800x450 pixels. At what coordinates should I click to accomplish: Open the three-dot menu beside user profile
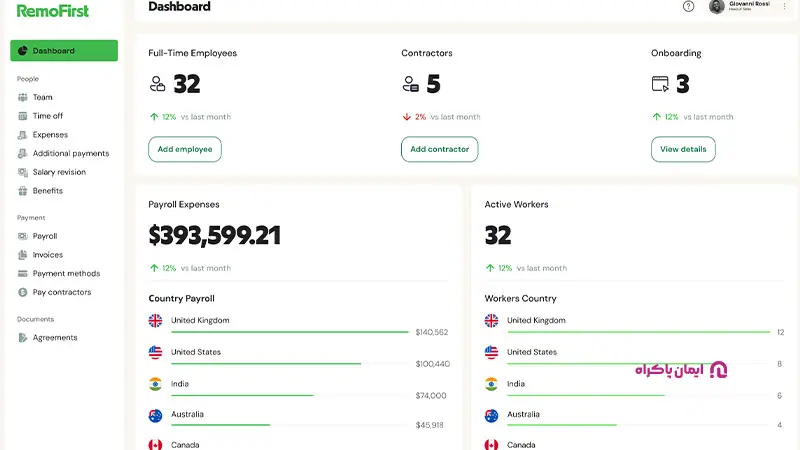(784, 6)
